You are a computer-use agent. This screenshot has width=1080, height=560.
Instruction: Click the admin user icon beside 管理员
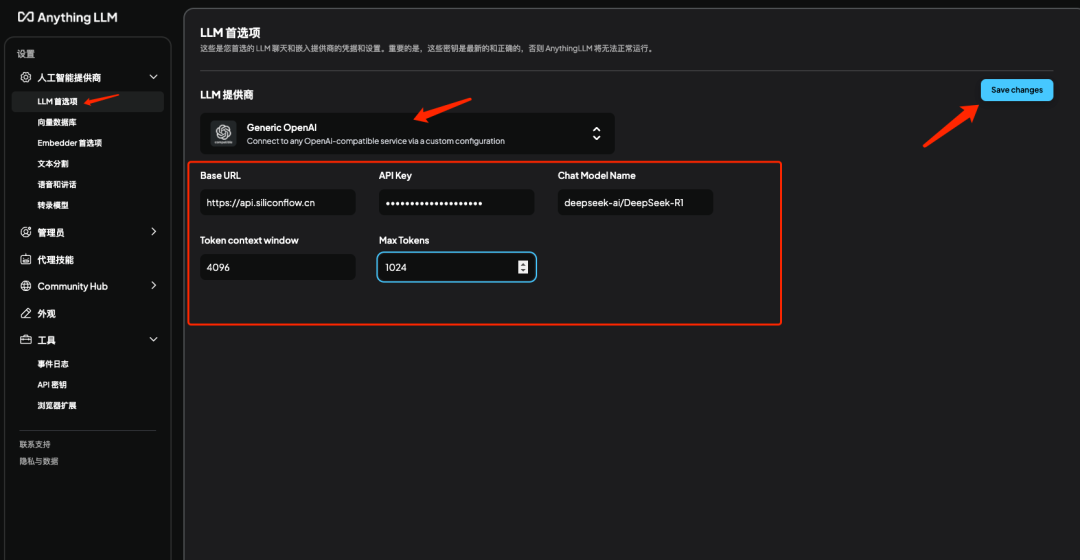point(25,232)
